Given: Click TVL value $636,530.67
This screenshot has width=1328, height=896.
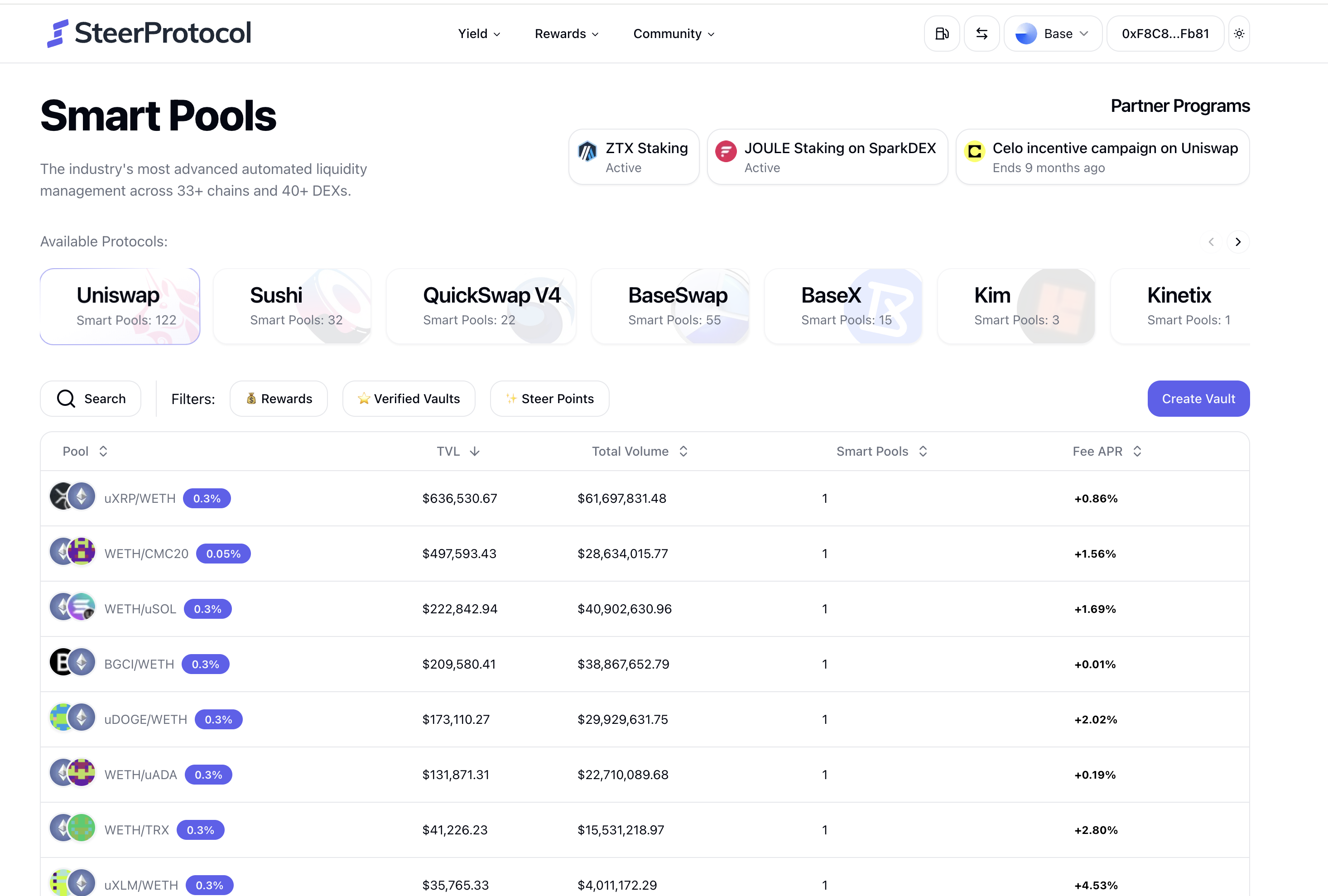Looking at the screenshot, I should 459,498.
